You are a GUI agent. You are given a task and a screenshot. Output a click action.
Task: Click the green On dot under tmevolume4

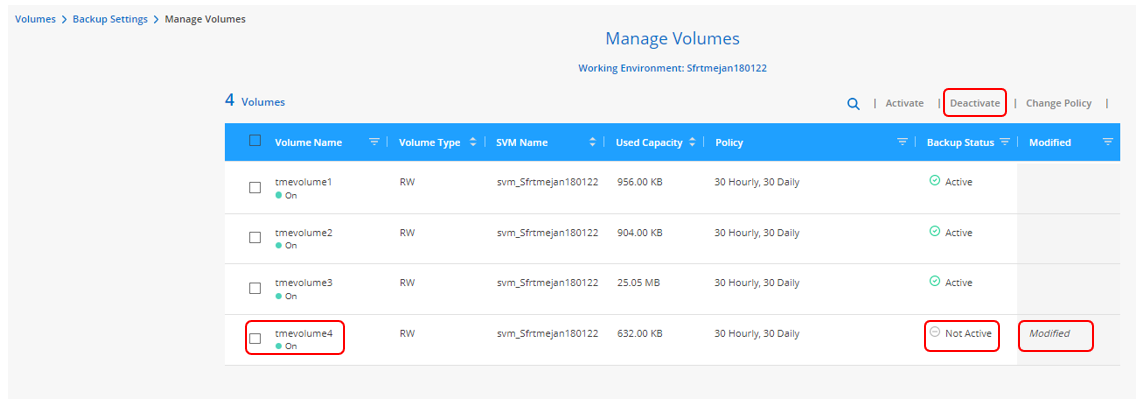(x=278, y=346)
